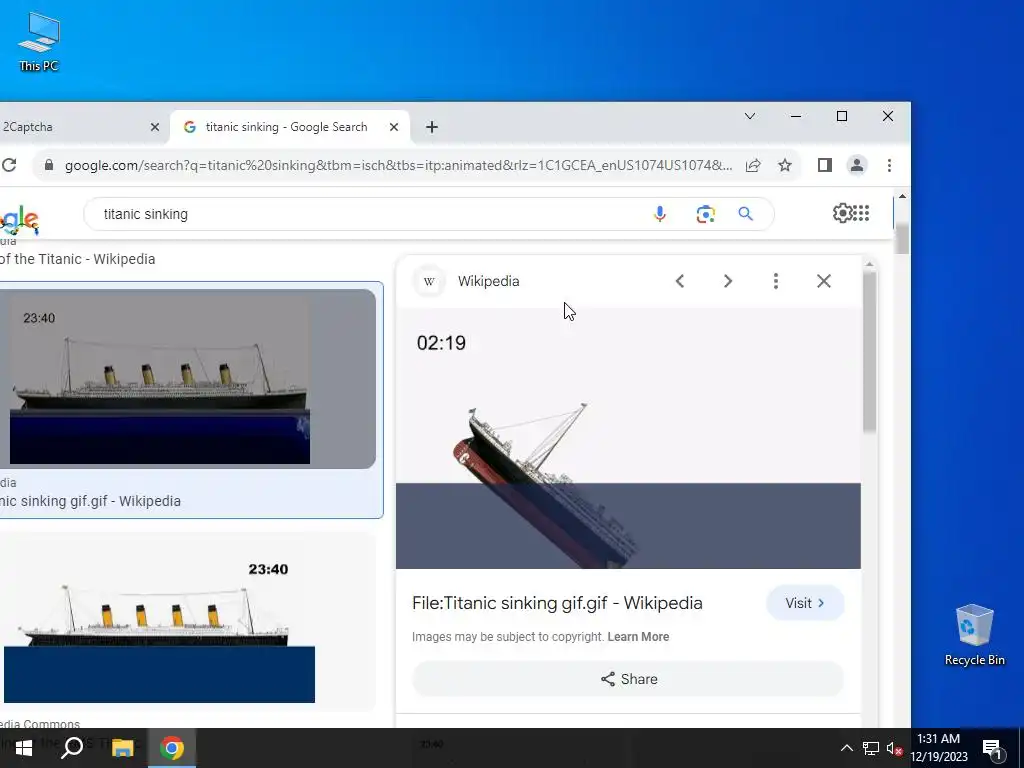Select titanic sinking Google Search tab
Screen dimensions: 1024x768
tap(286, 127)
